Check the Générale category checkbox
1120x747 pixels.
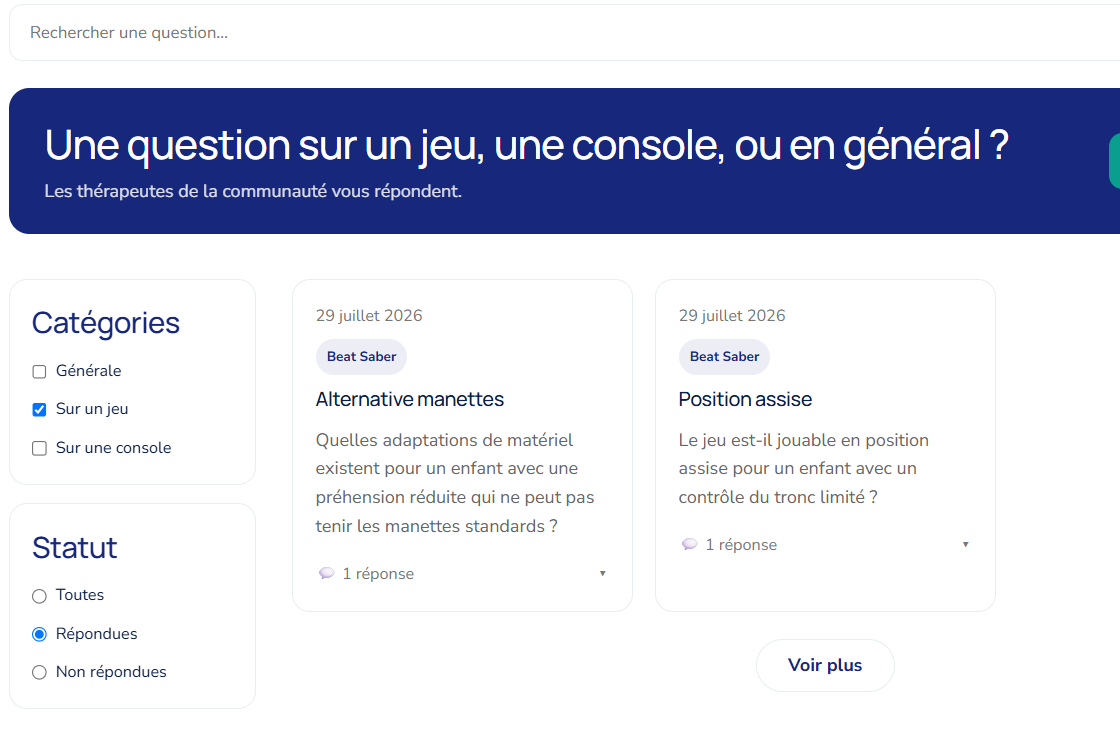click(39, 371)
